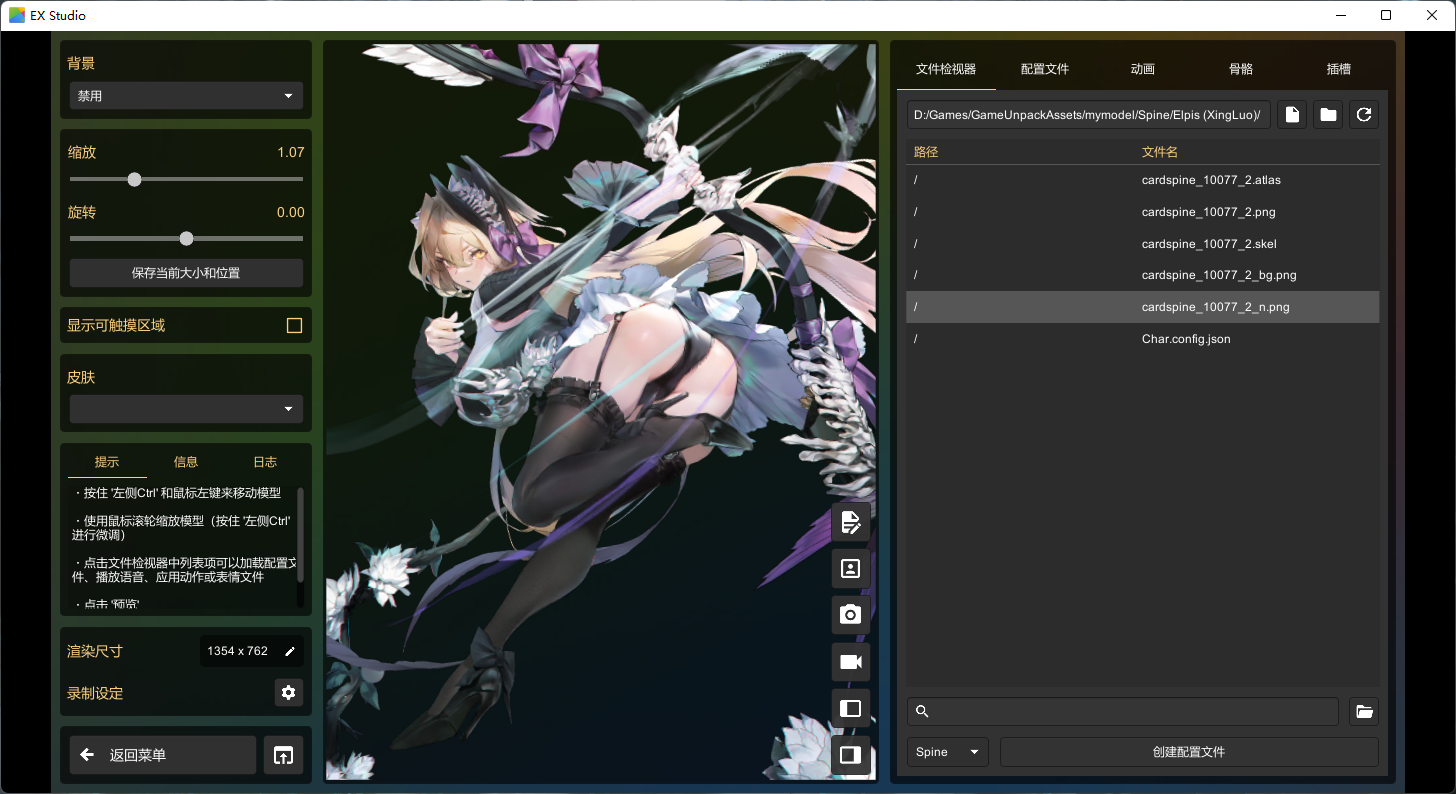Expand the 皮肤 dropdown
The width and height of the screenshot is (1456, 794).
(186, 409)
